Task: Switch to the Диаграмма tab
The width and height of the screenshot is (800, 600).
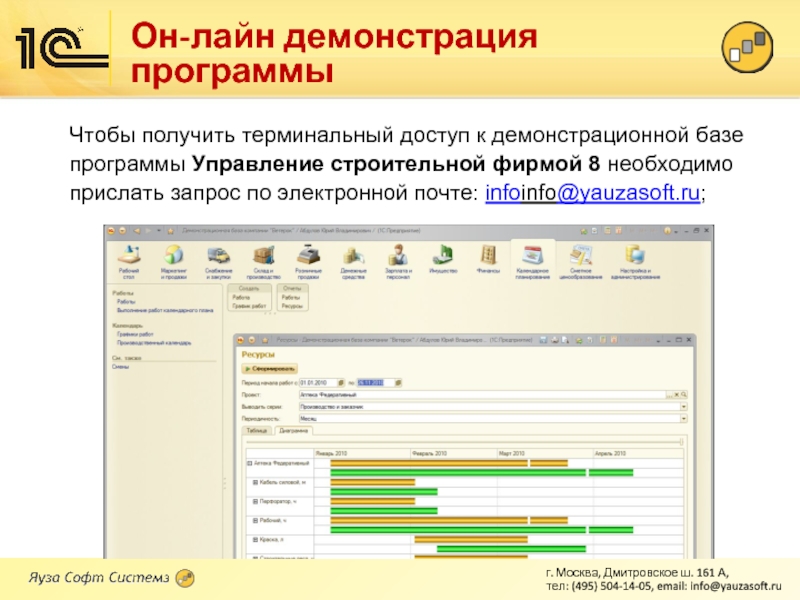Action: coord(293,431)
